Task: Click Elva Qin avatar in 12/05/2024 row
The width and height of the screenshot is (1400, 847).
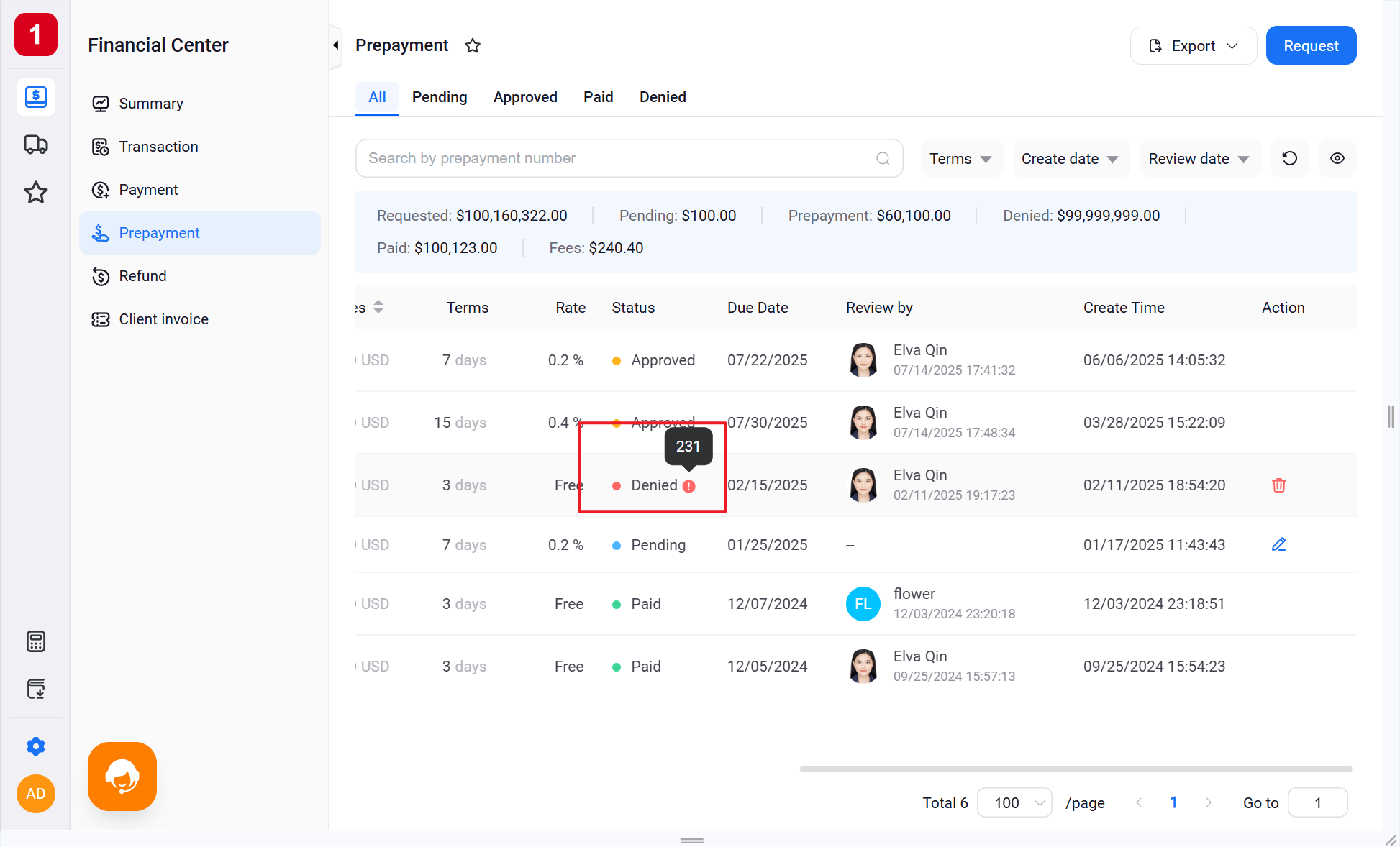Action: click(863, 666)
